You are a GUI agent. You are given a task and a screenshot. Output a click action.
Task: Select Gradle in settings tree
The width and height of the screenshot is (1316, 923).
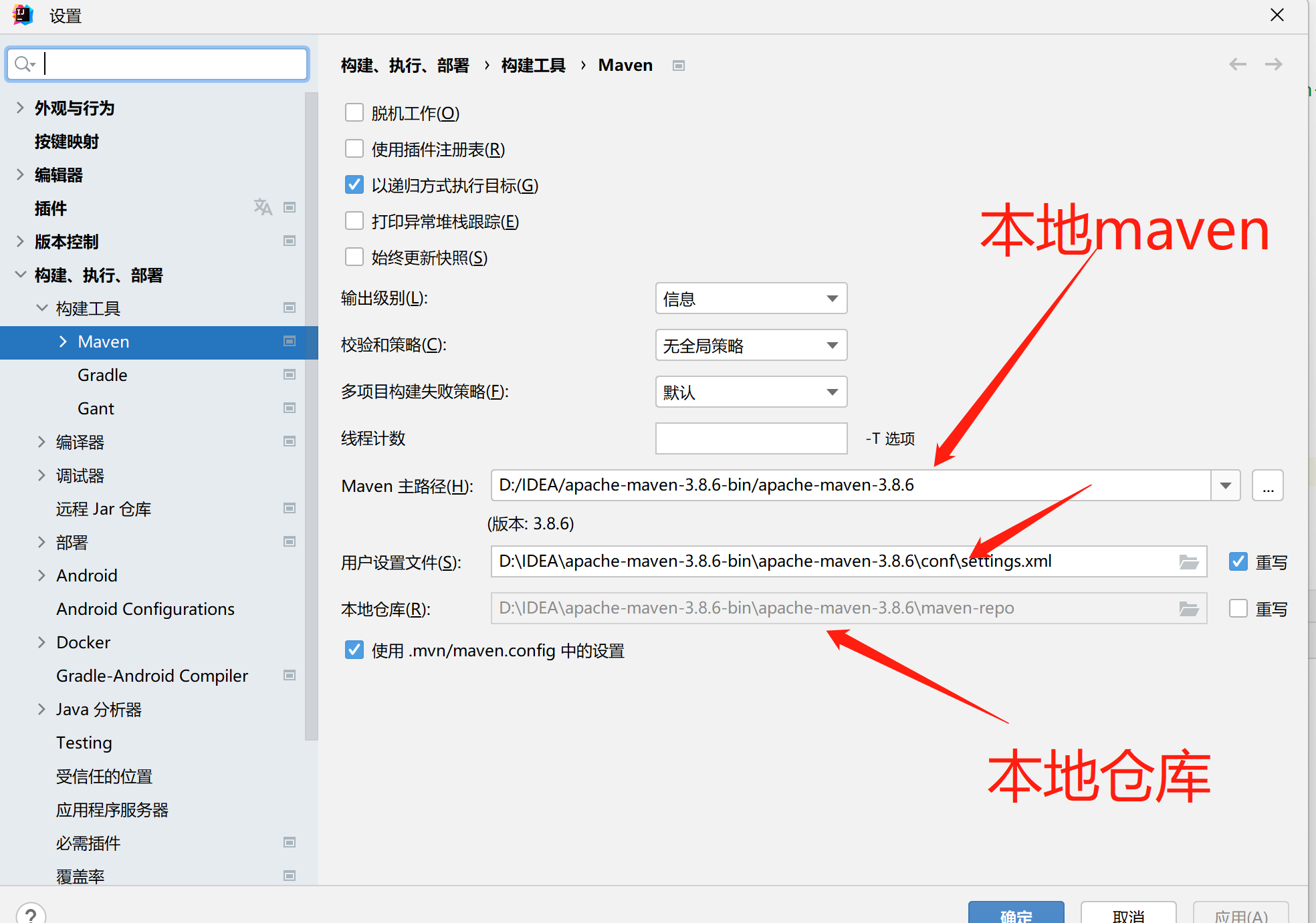(x=102, y=375)
